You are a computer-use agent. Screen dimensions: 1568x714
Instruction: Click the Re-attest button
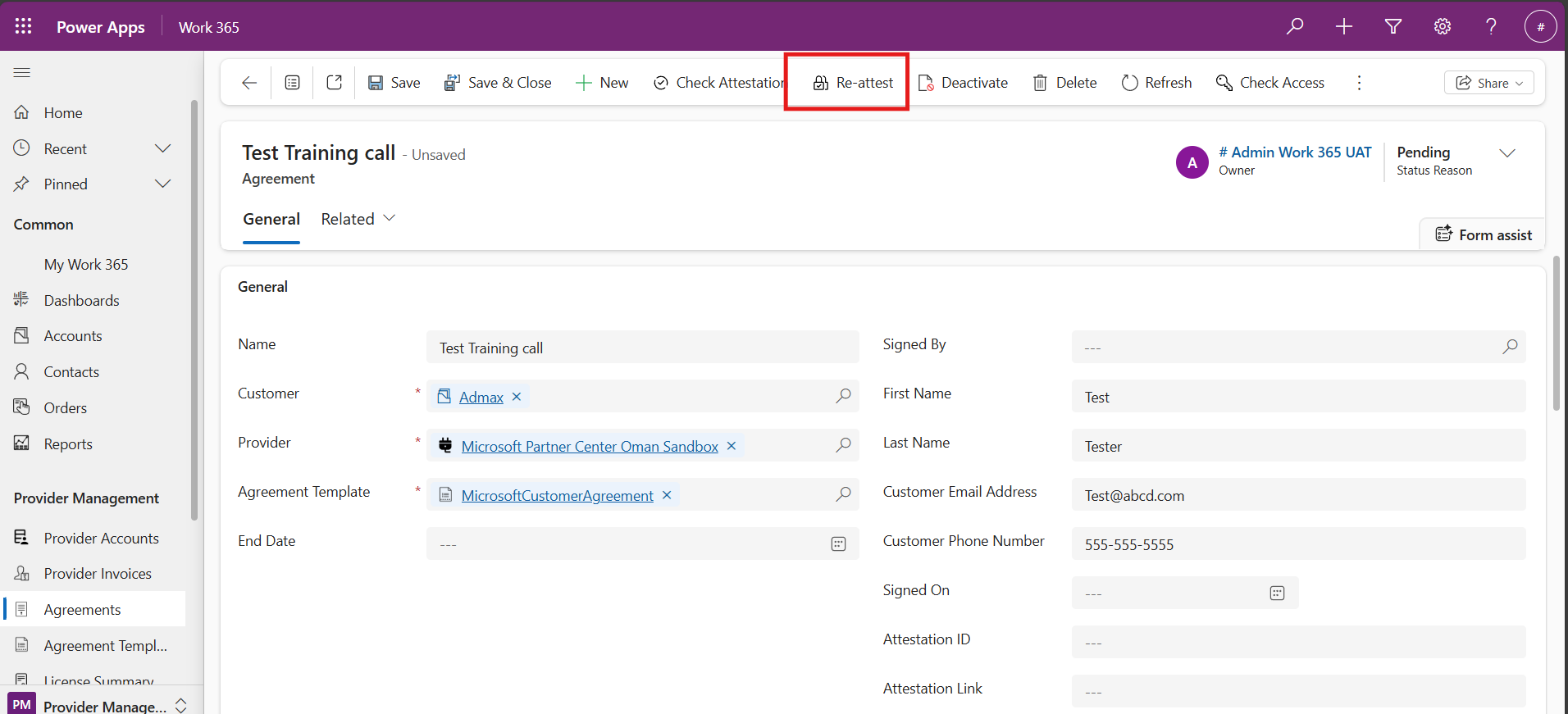pyautogui.click(x=853, y=83)
